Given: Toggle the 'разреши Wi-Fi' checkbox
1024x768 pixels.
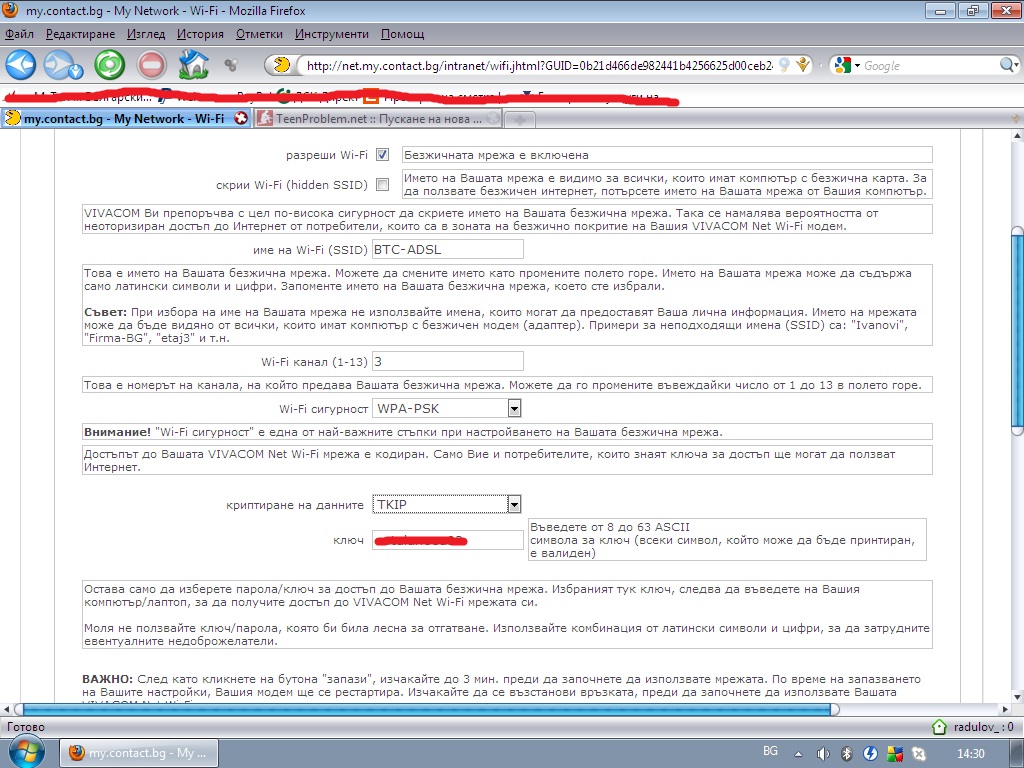Looking at the screenshot, I should pyautogui.click(x=383, y=155).
